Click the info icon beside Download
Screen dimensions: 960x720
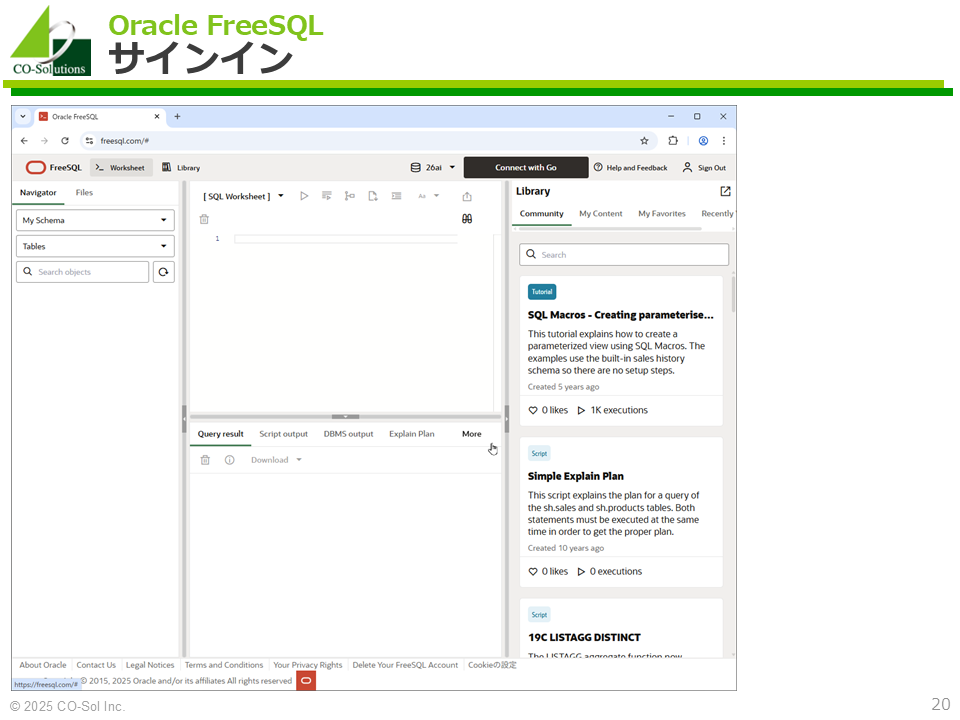[229, 460]
